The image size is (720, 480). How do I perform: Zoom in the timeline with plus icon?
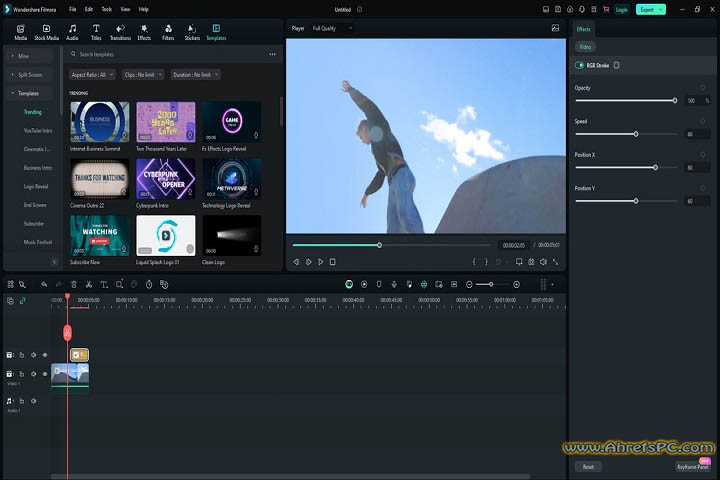517,285
